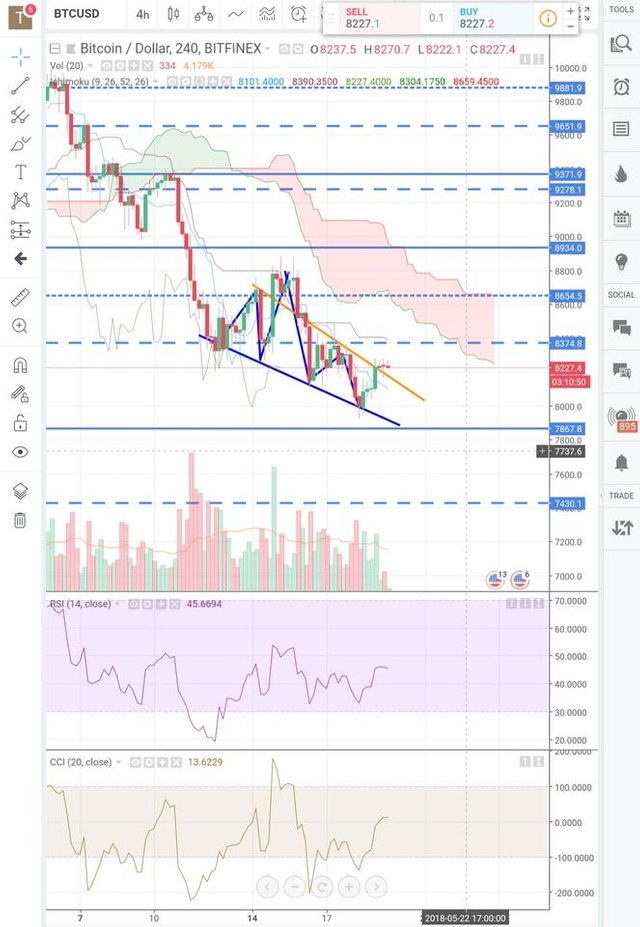Create an alert with clock-plus icon
The image size is (640, 927).
tap(299, 14)
